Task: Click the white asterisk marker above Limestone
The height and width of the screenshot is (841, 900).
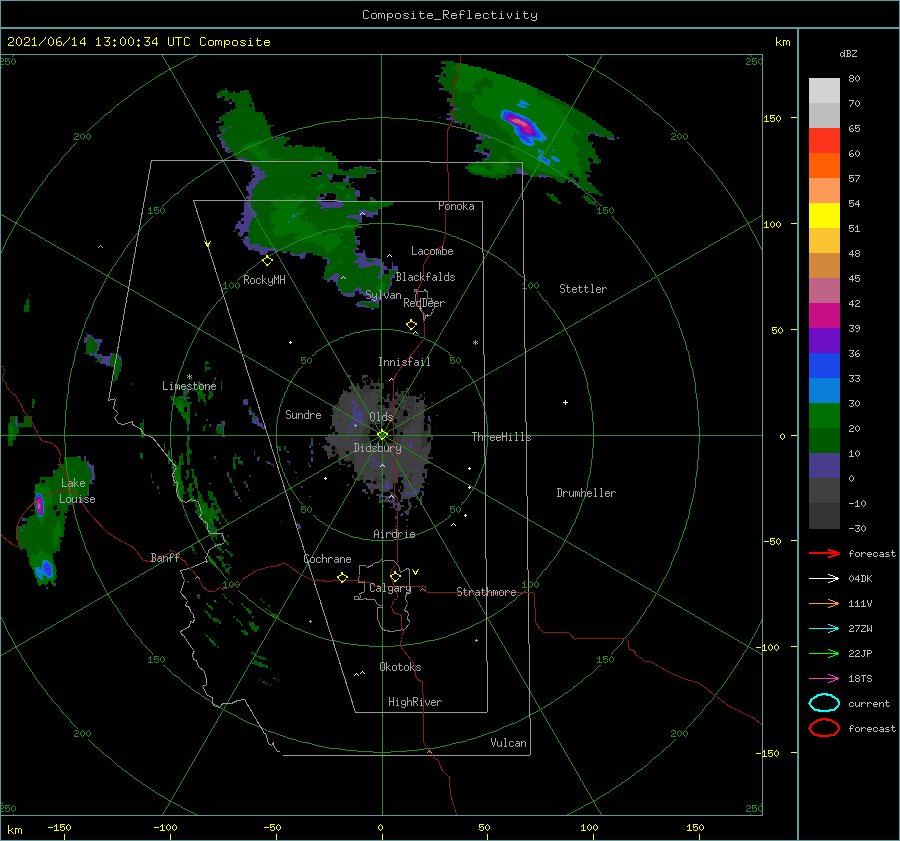Action: [189, 377]
